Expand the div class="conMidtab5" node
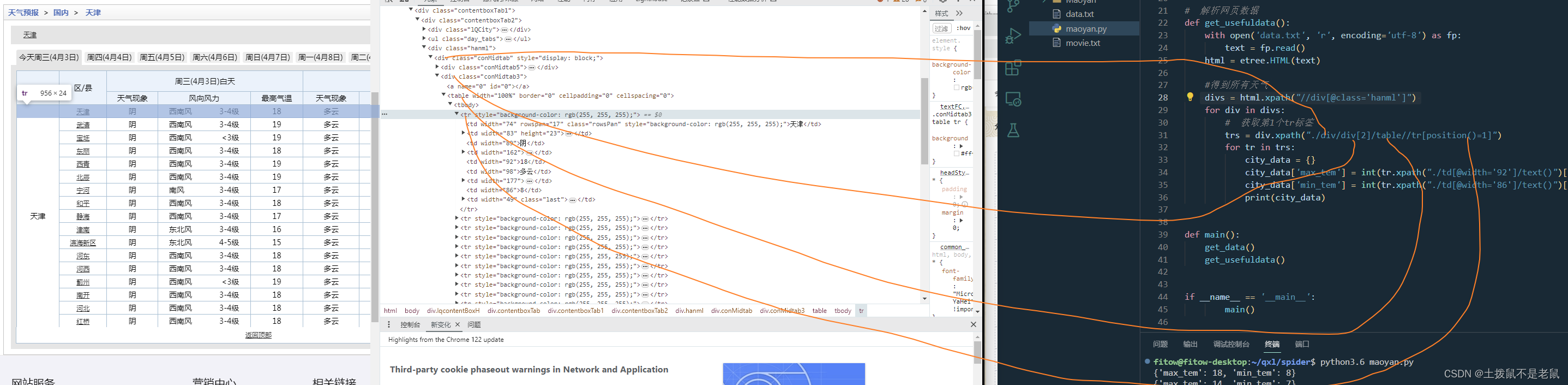The width and height of the screenshot is (1568, 385). tap(437, 67)
